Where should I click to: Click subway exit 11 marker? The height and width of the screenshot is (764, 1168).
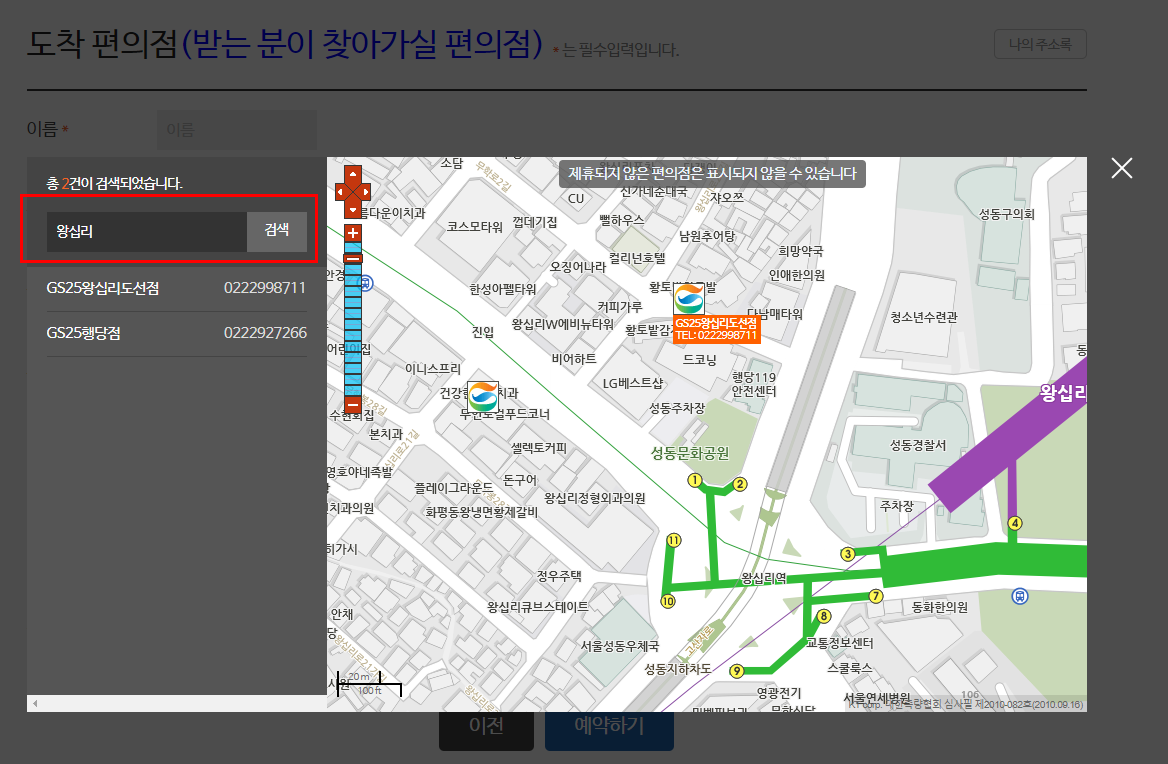[673, 541]
